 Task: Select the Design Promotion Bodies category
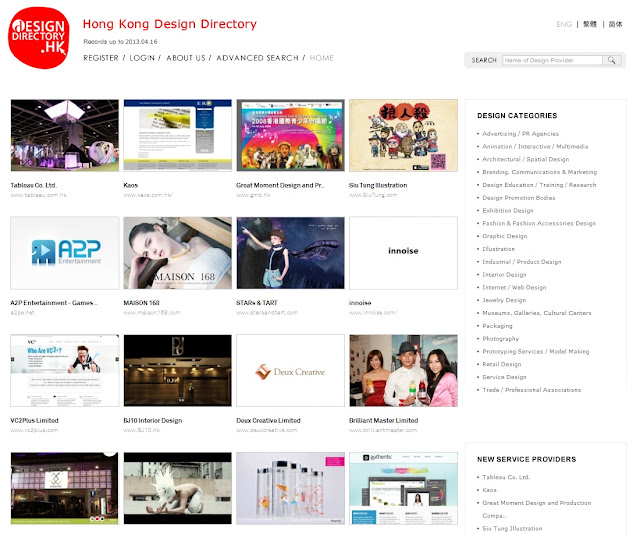click(518, 198)
